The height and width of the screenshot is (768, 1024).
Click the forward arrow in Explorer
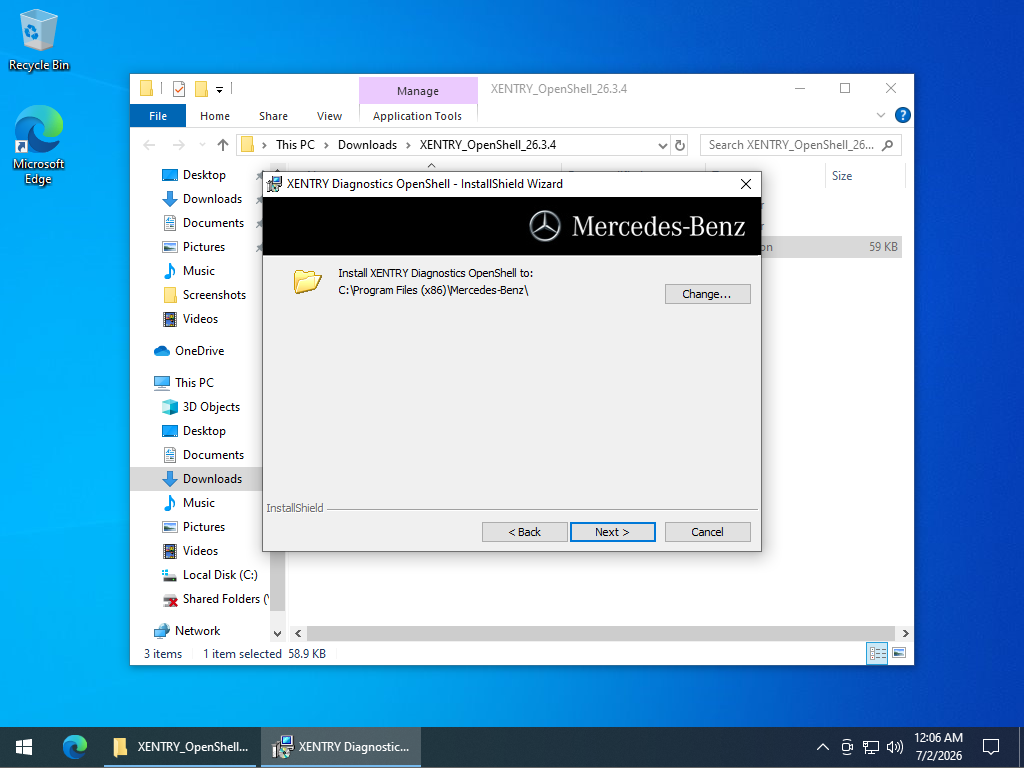click(x=178, y=145)
